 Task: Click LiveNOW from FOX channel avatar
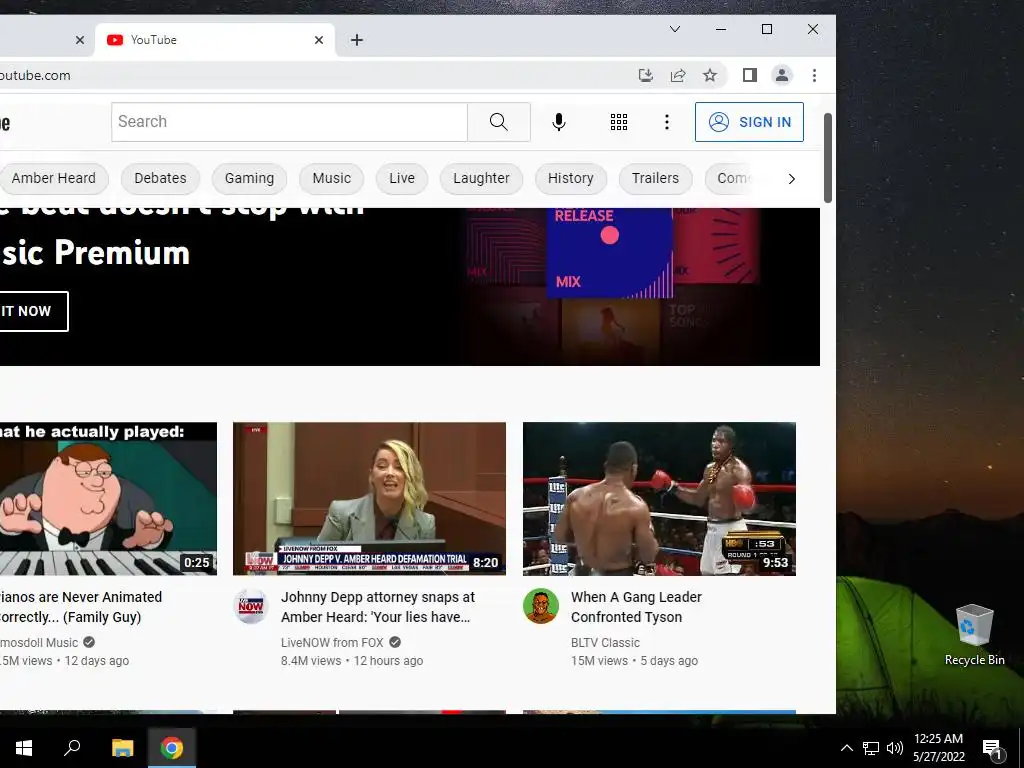[251, 606]
